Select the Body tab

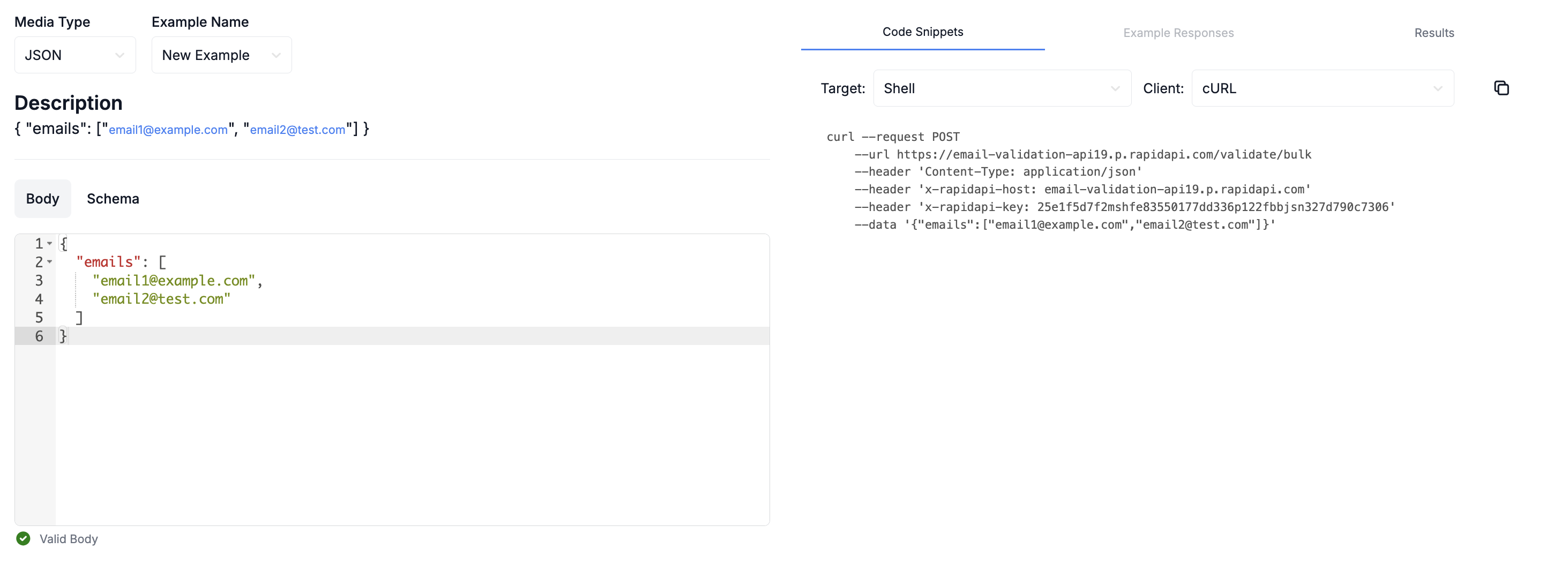click(42, 198)
